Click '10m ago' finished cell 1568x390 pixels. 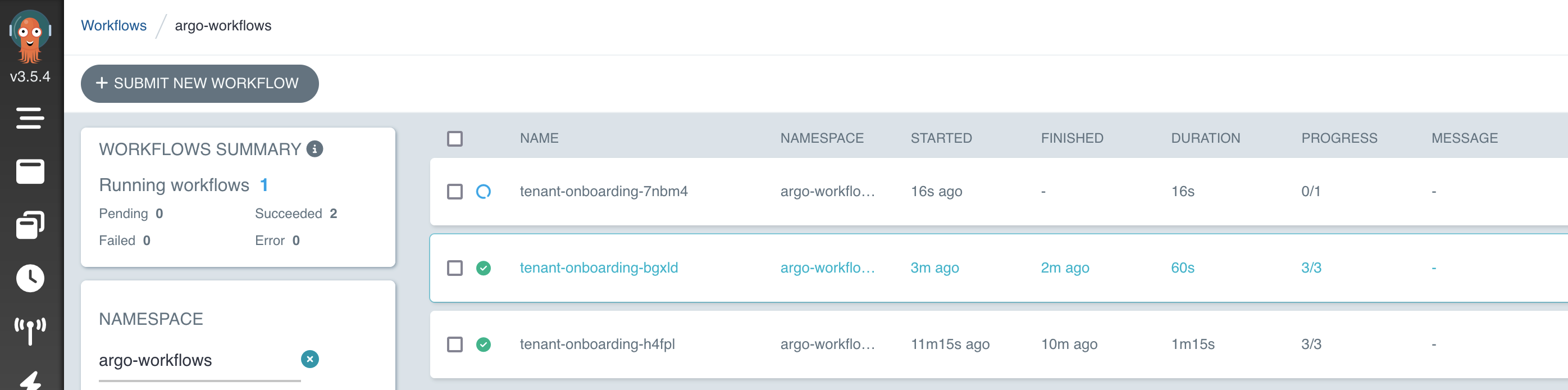1069,344
